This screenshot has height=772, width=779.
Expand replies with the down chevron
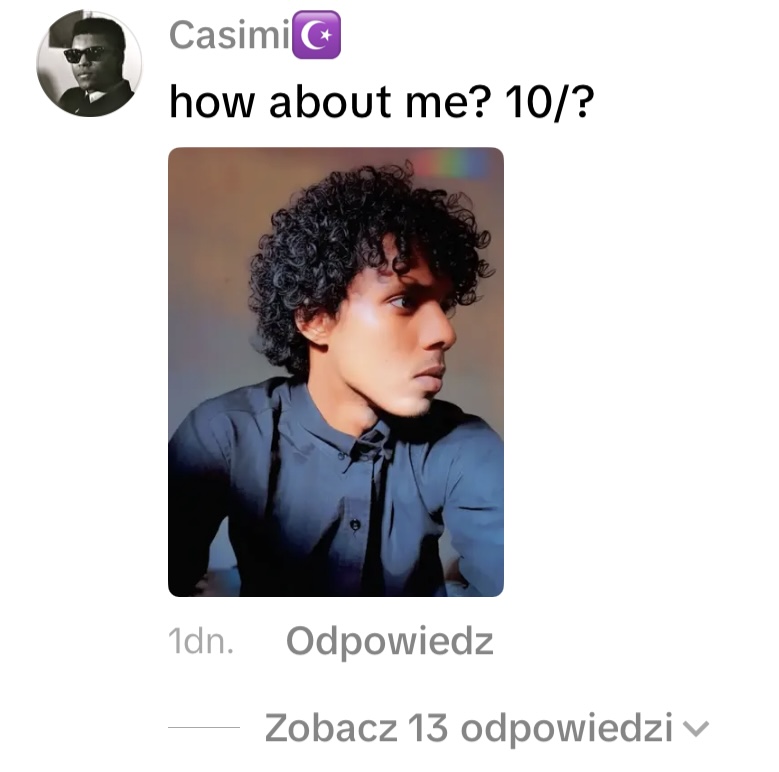696,729
